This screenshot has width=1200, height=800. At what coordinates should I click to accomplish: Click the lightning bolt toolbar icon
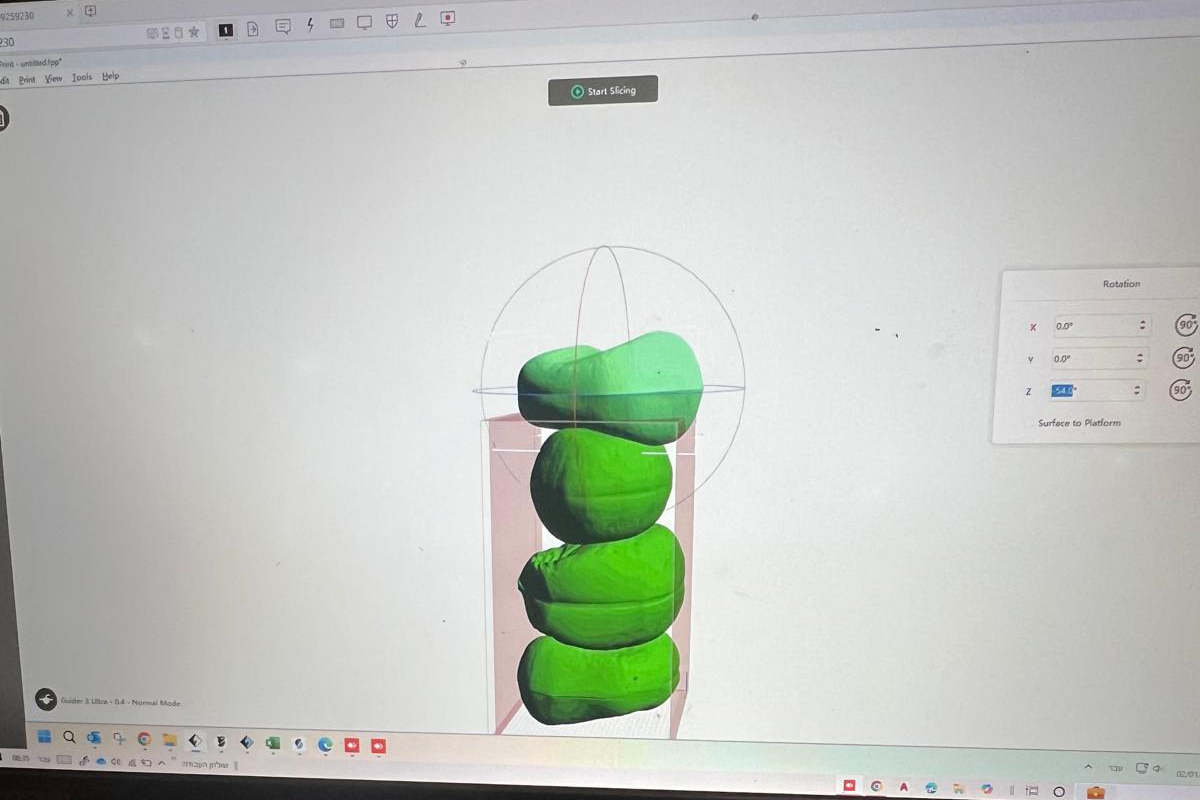(x=310, y=26)
